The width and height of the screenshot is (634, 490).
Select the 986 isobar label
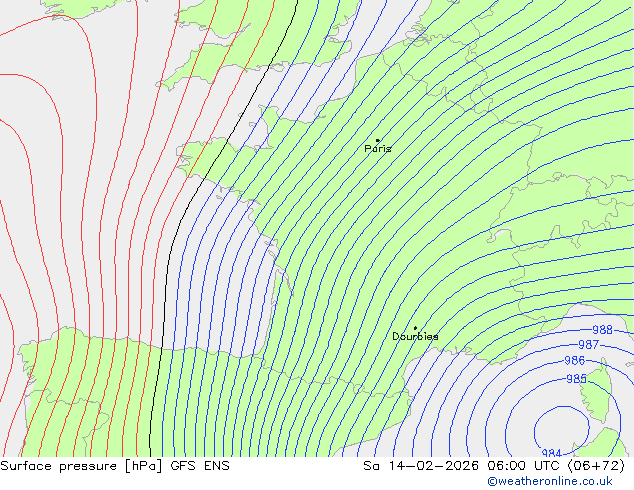575,360
